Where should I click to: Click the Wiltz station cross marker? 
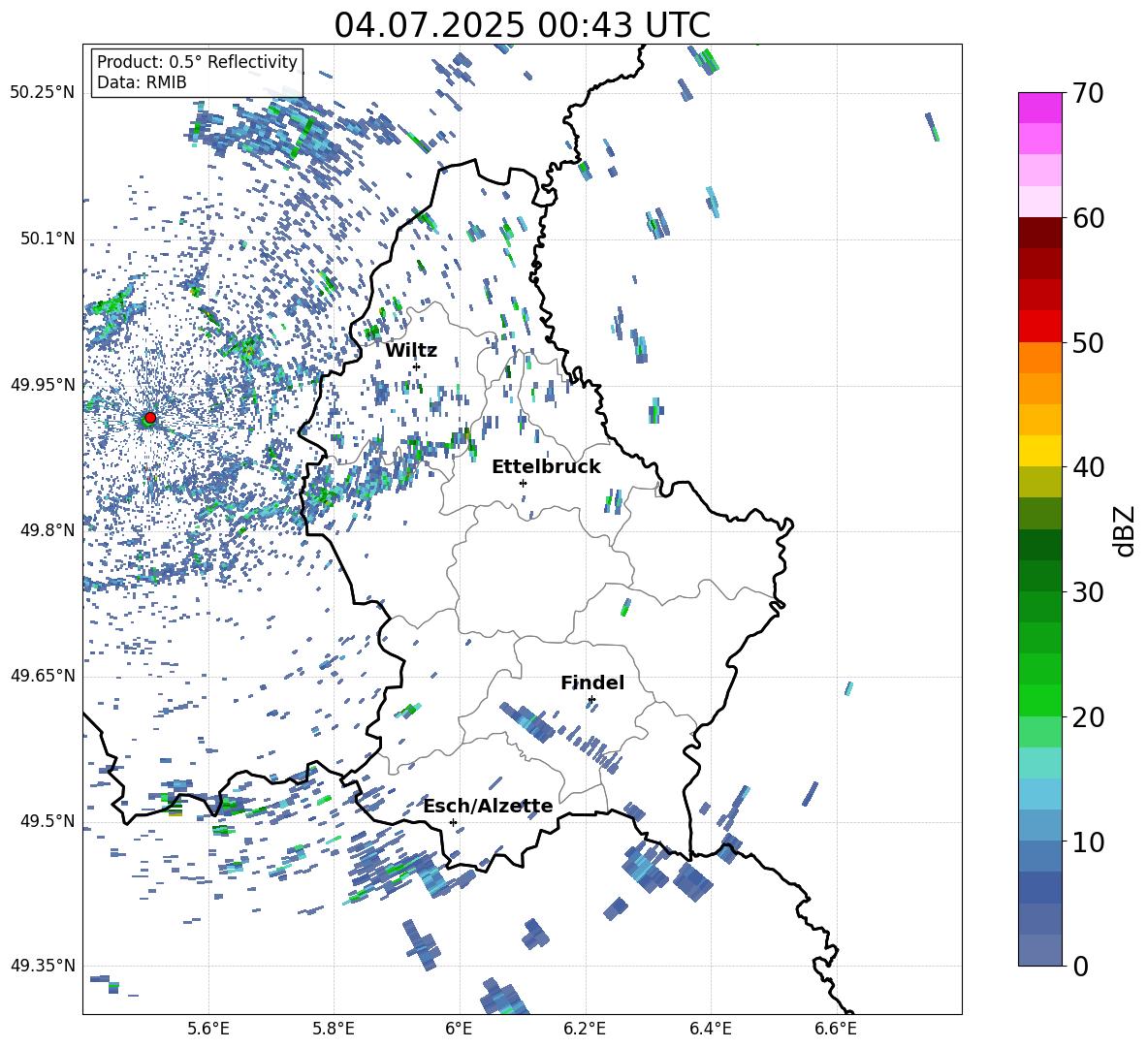(x=417, y=366)
